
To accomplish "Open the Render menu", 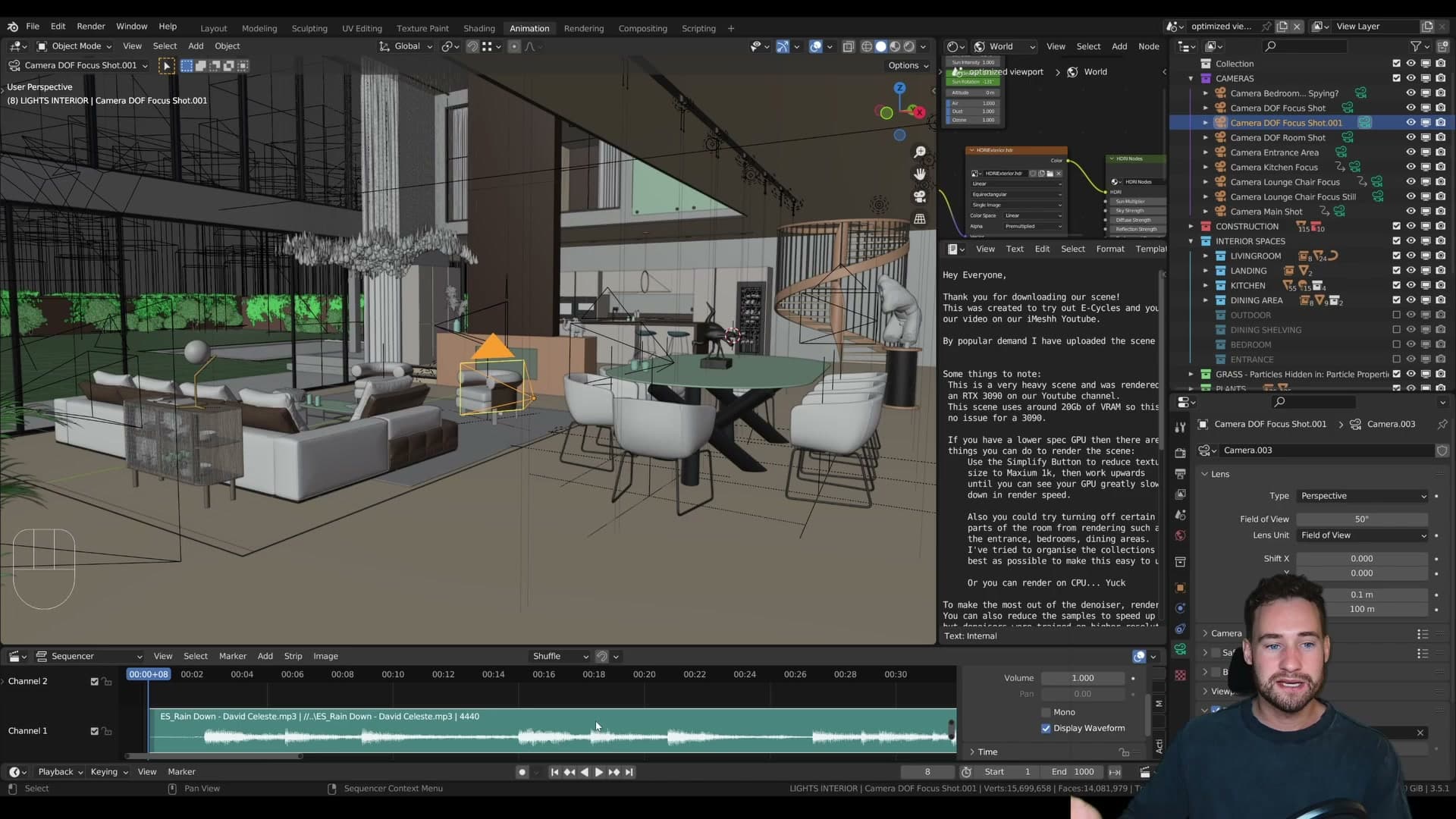I will 91,27.
